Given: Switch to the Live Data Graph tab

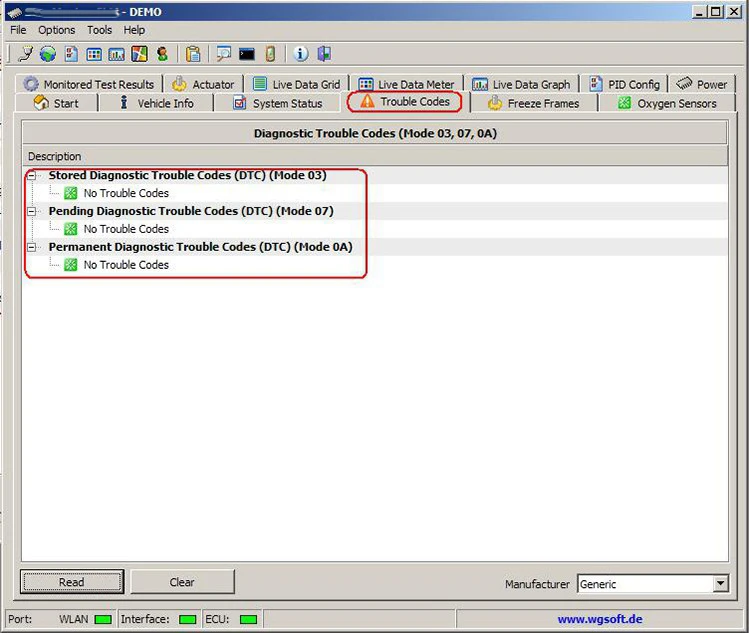Looking at the screenshot, I should point(522,85).
